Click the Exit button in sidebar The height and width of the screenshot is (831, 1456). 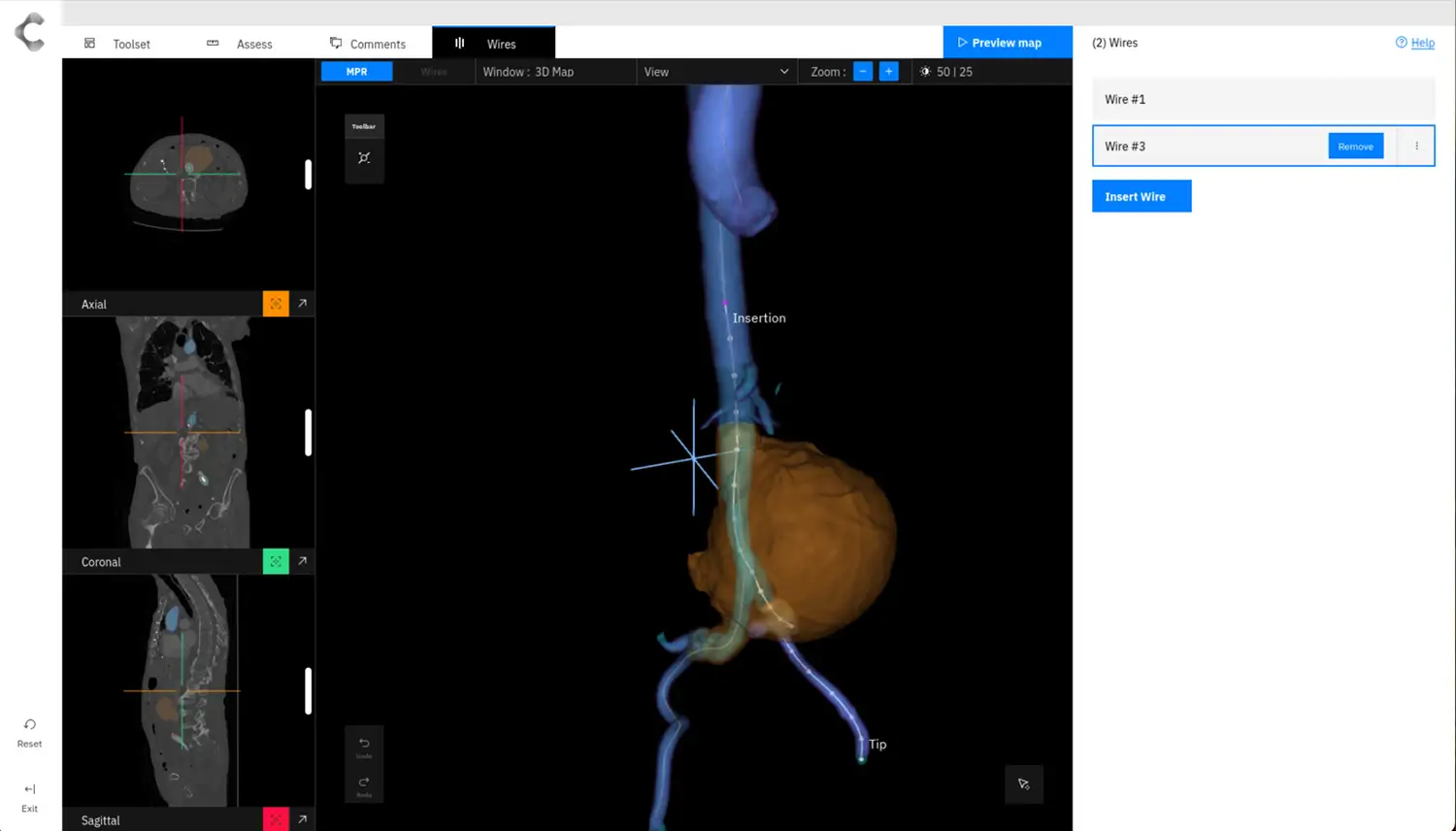pos(30,798)
